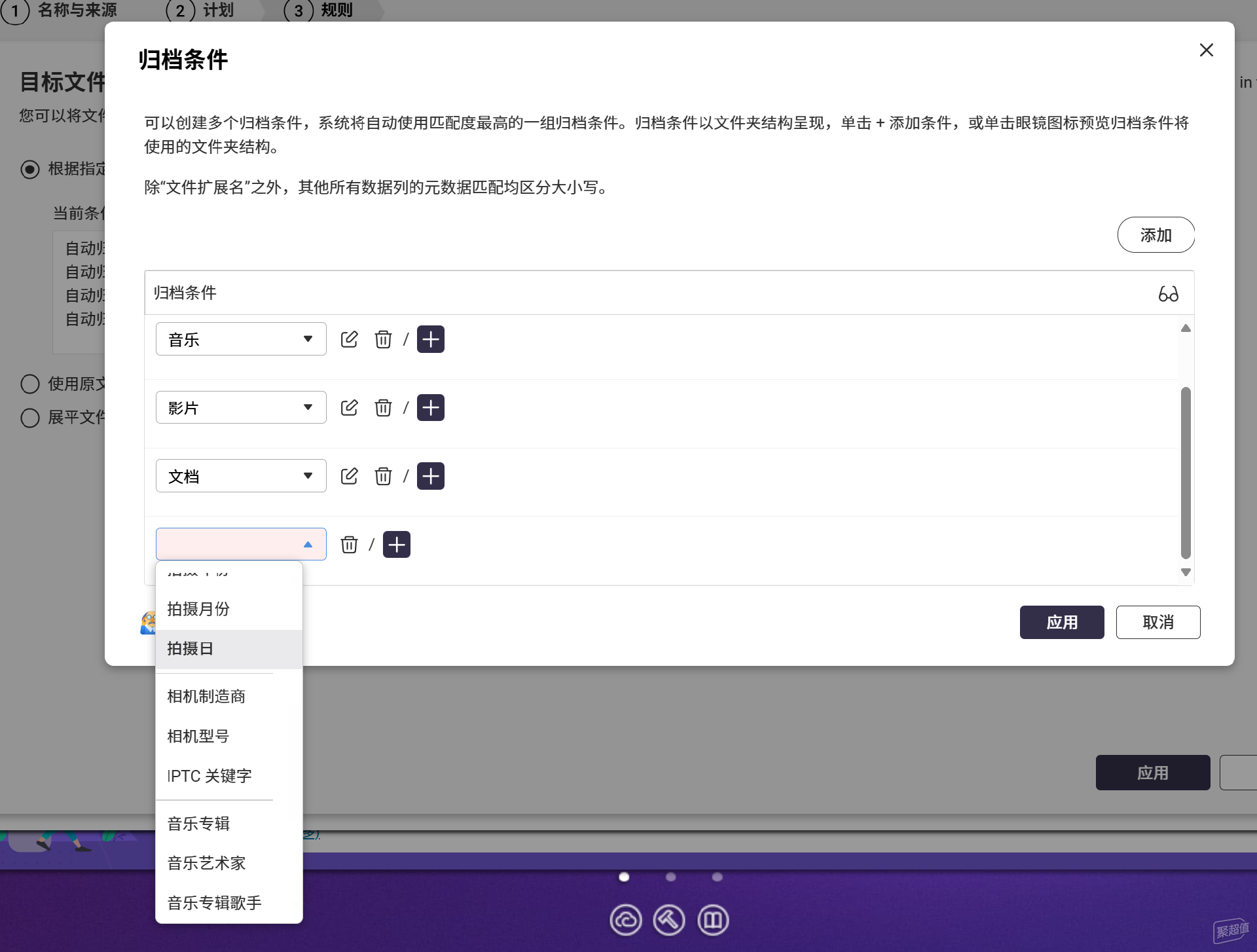The height and width of the screenshot is (952, 1257).
Task: Click the glasses preview icon
Action: point(1168,293)
